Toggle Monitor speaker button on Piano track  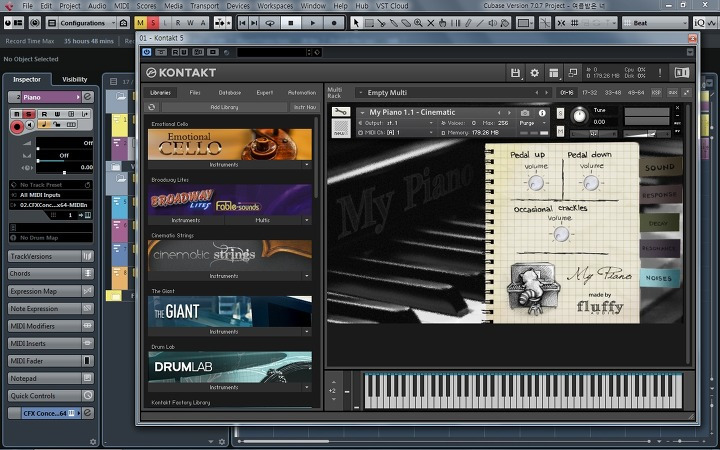point(30,125)
